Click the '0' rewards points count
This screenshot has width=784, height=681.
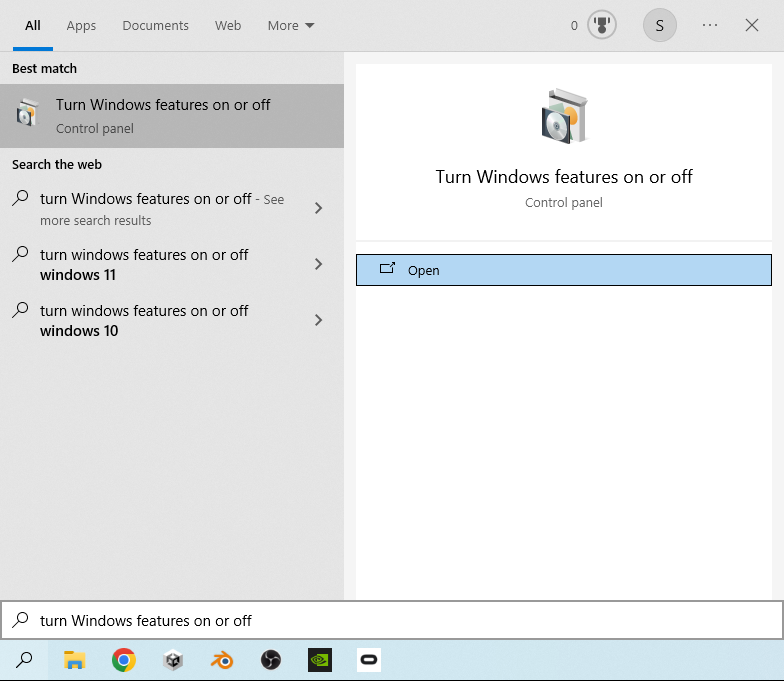pyautogui.click(x=574, y=26)
